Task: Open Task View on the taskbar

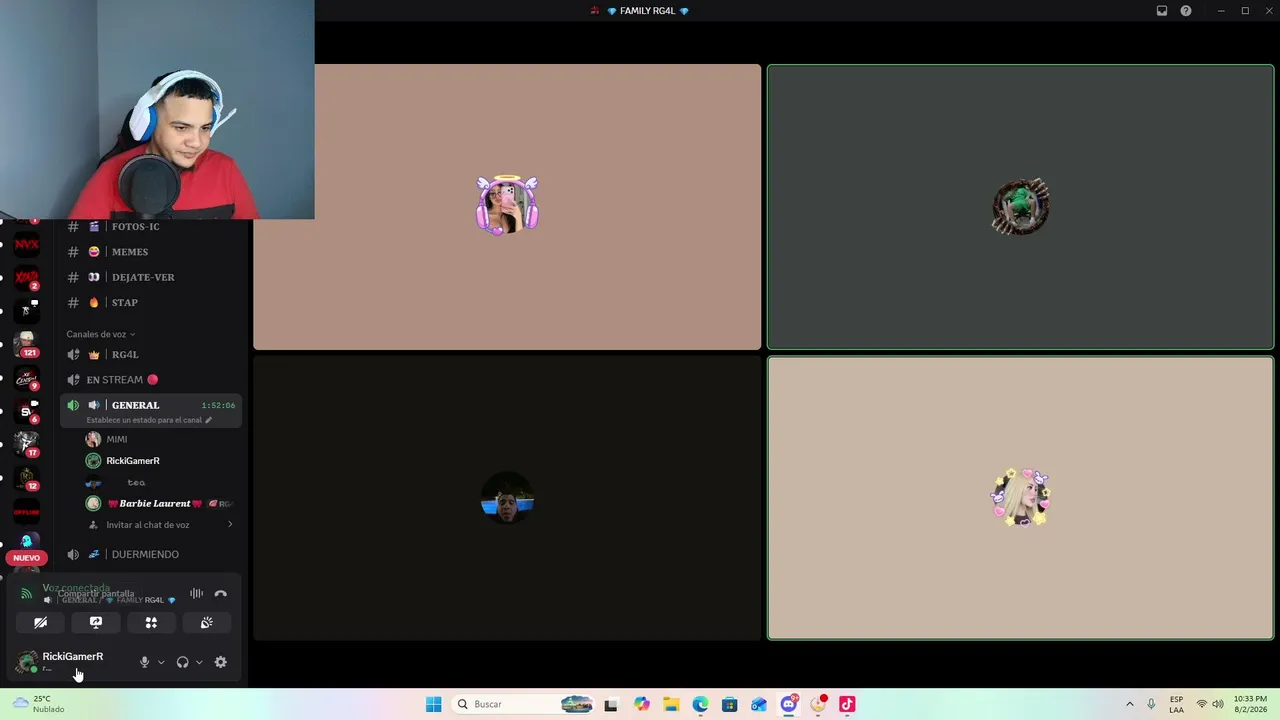Action: 611,704
